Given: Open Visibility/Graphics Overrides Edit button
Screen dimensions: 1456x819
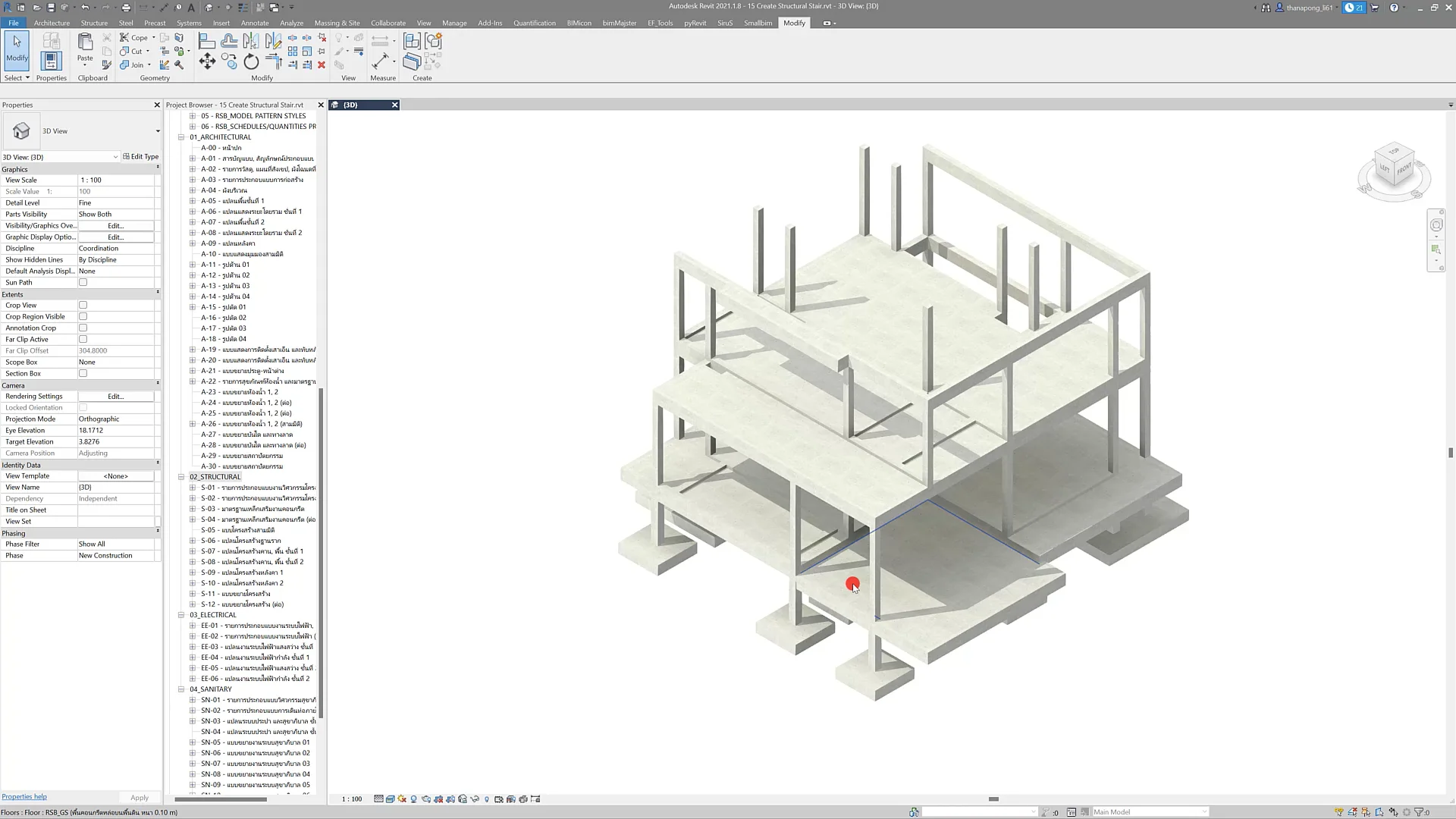Looking at the screenshot, I should click(x=115, y=226).
